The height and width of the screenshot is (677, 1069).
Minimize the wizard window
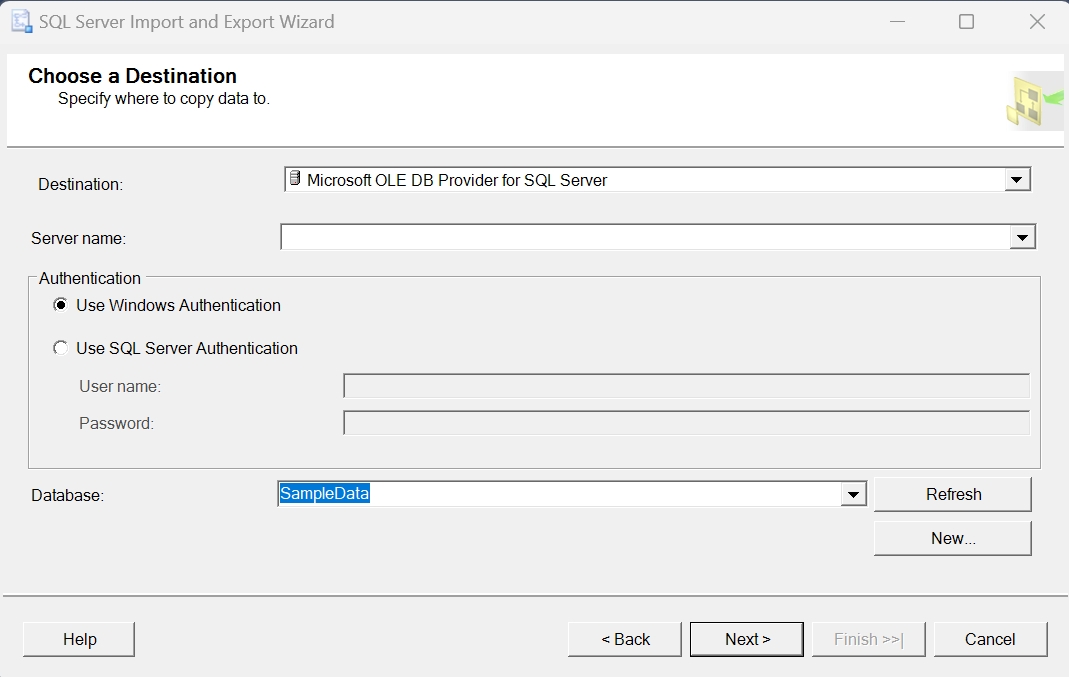[897, 21]
